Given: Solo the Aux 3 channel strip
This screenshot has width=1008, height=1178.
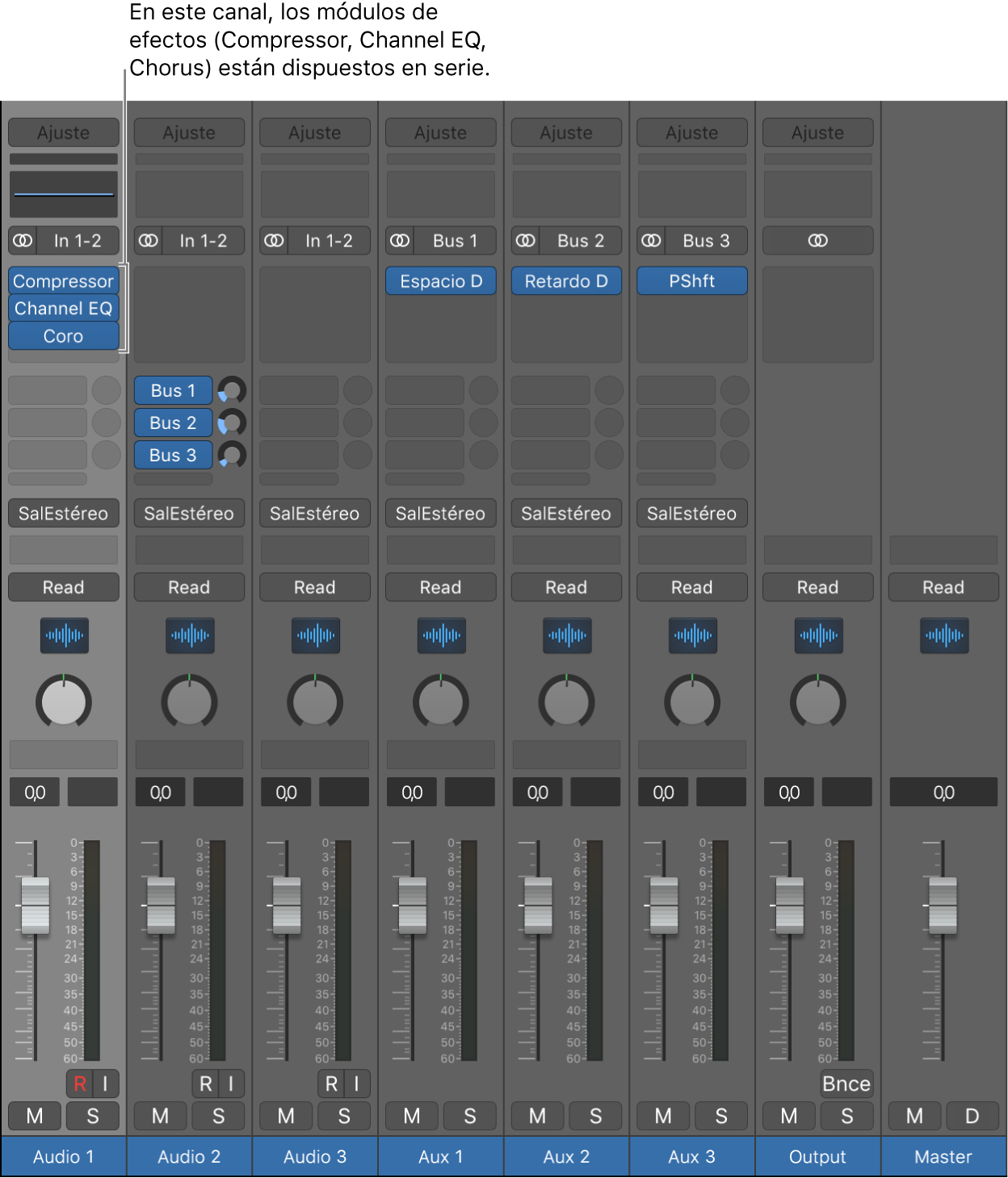Looking at the screenshot, I should (720, 1116).
